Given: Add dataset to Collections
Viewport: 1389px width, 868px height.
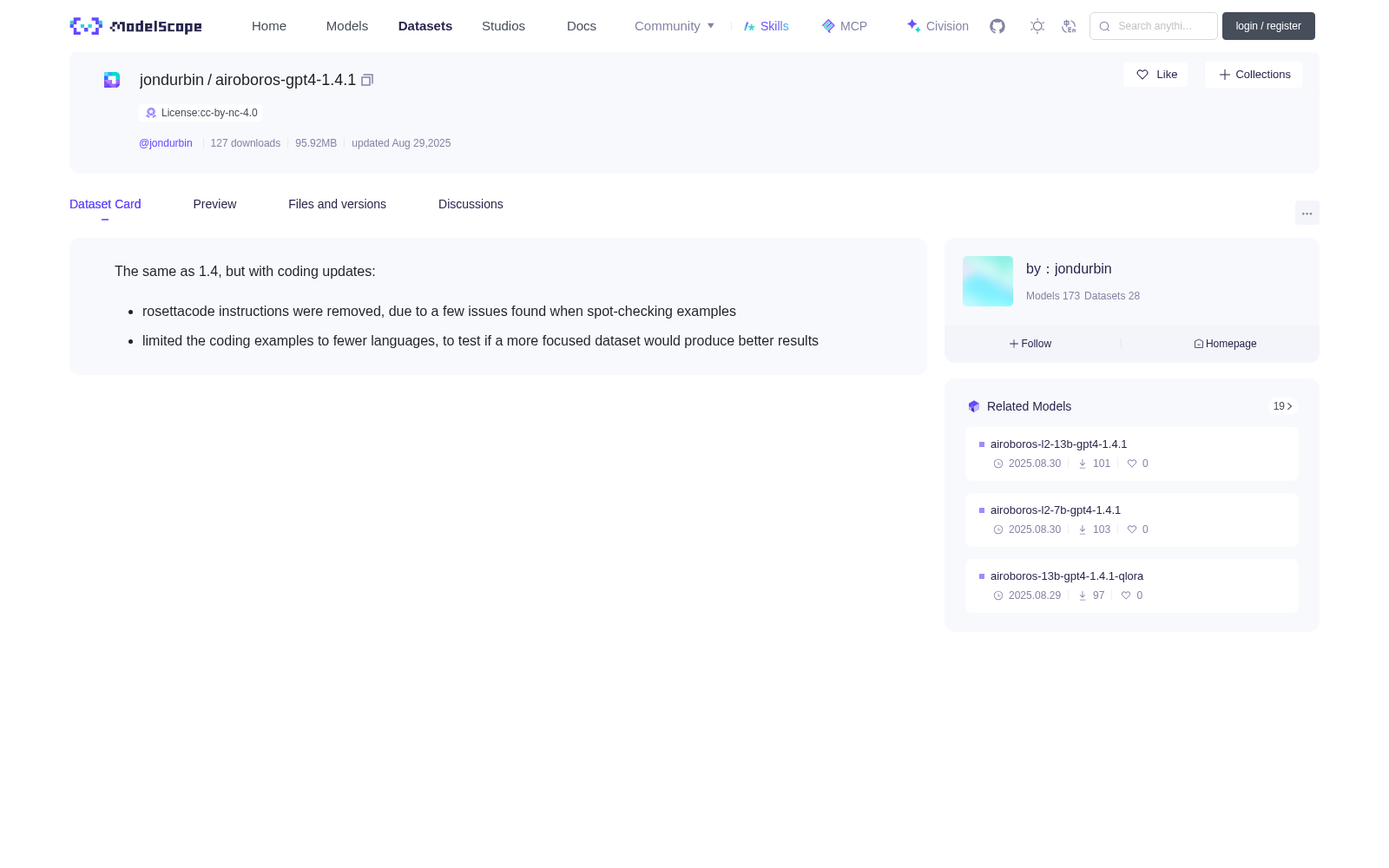Looking at the screenshot, I should (x=1254, y=75).
